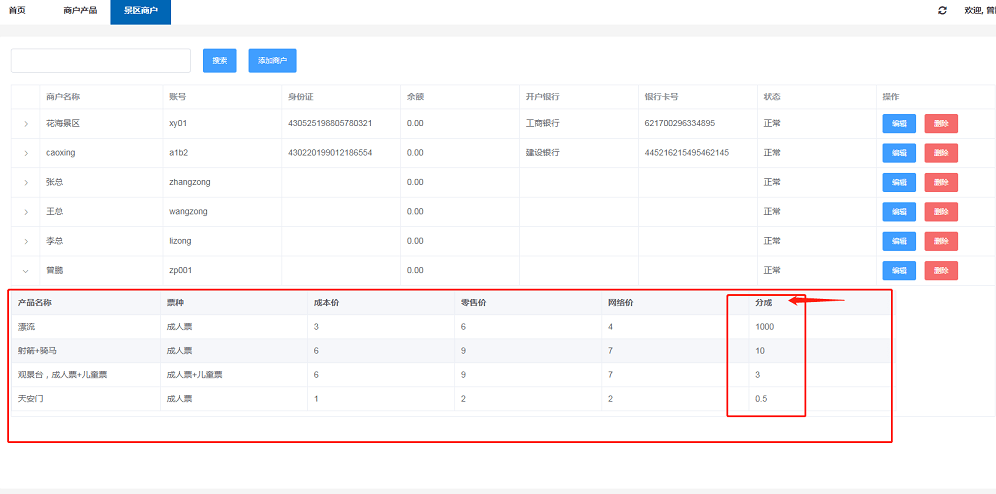The height and width of the screenshot is (494, 996).
Task: Collapse the 曾鹏 expanded row
Action: point(26,271)
